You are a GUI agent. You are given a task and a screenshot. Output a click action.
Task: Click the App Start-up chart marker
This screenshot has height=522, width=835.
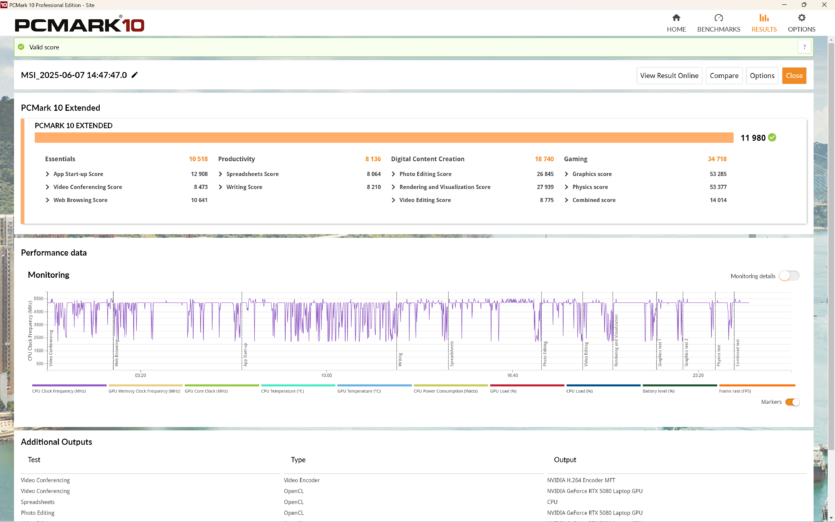245,355
